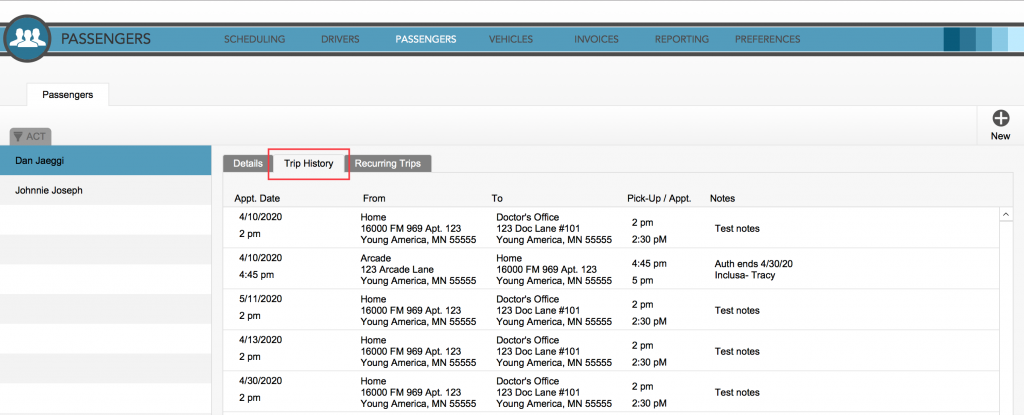1024x415 pixels.
Task: Click the 4:45 pm appointment time under 4/10/2020
Action: 257,274
